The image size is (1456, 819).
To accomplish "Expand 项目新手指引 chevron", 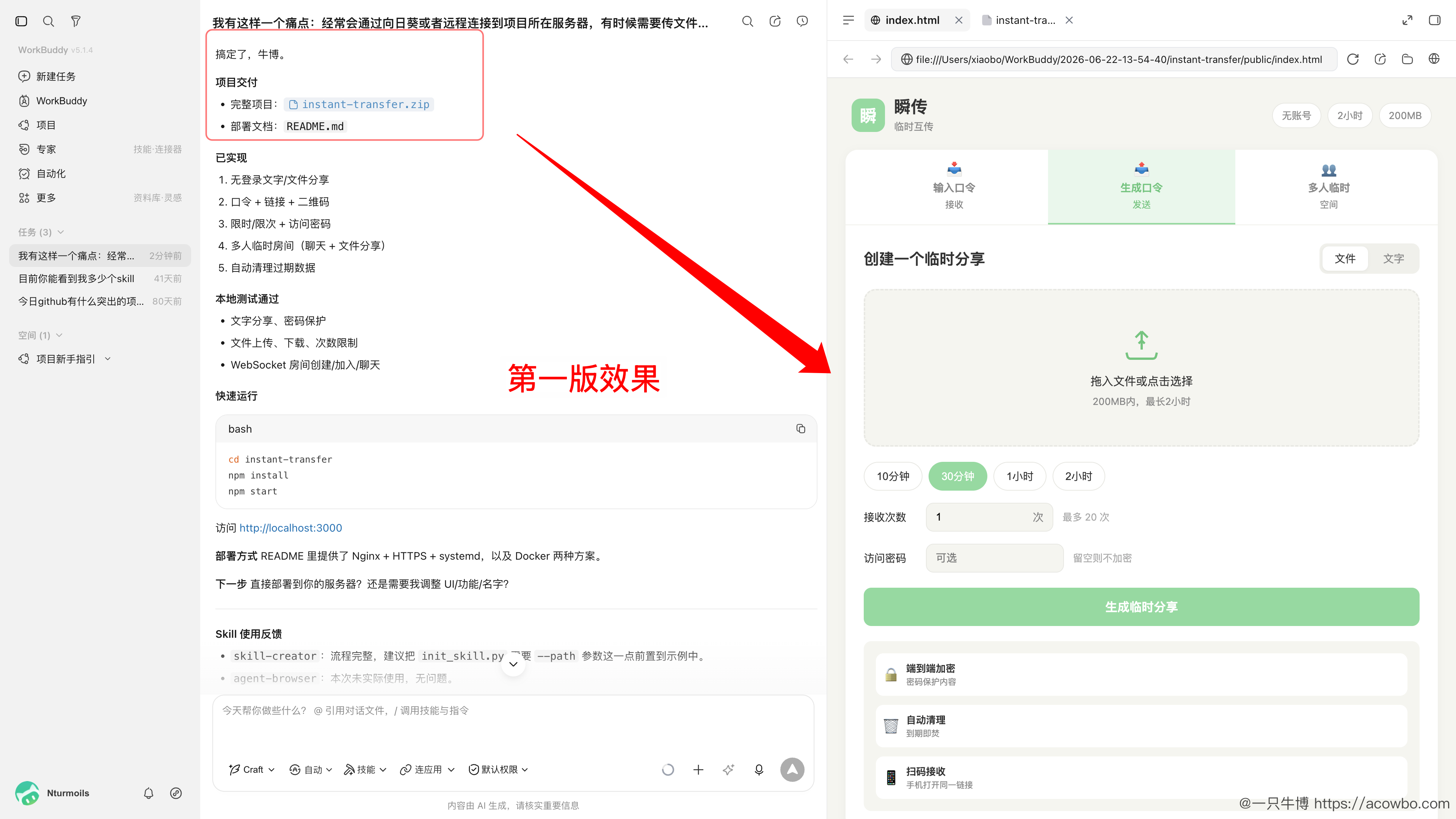I will (x=108, y=359).
